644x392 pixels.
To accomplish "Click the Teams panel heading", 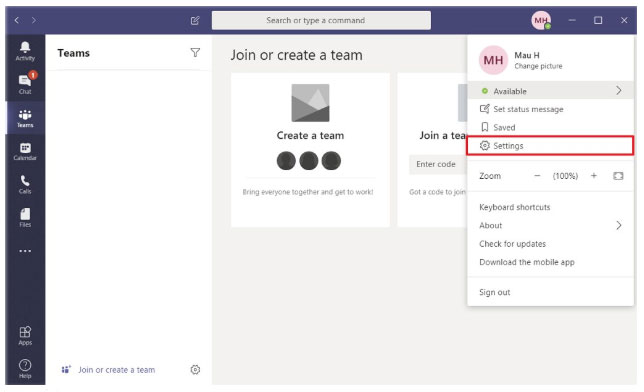I will click(x=74, y=53).
